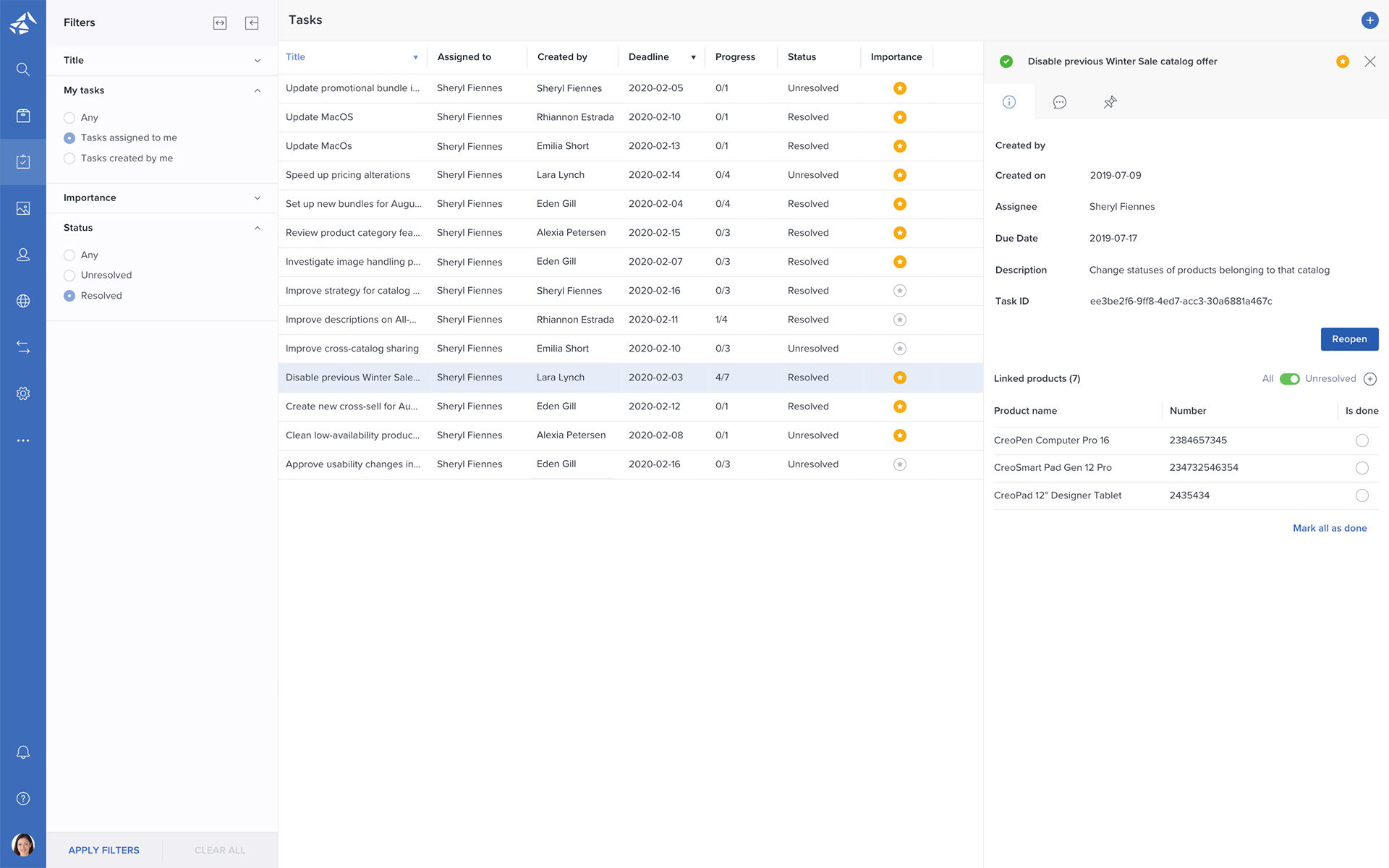
Task: Select Tasks created by me option
Action: [69, 158]
